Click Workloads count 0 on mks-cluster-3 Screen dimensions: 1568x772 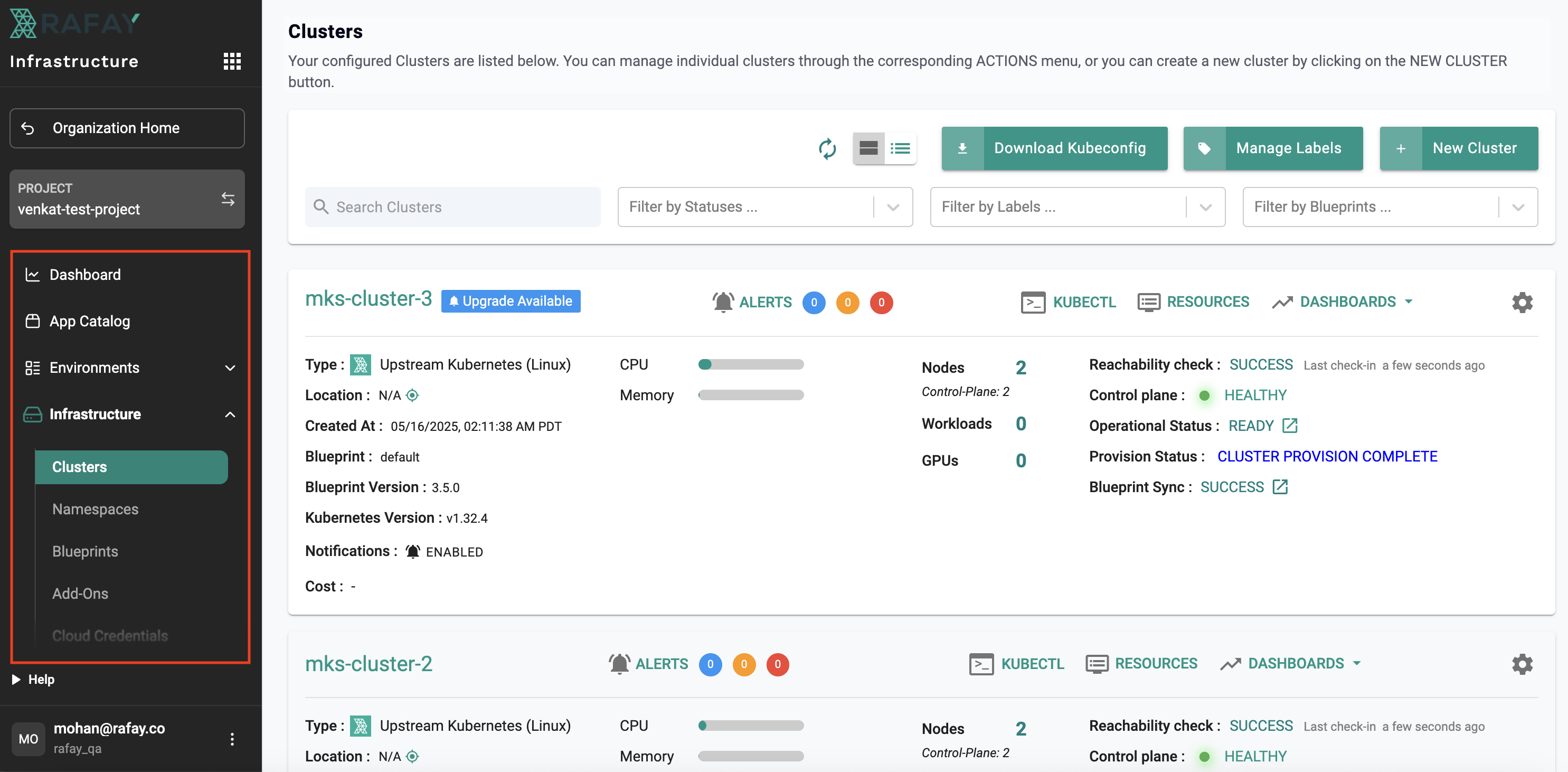1021,423
